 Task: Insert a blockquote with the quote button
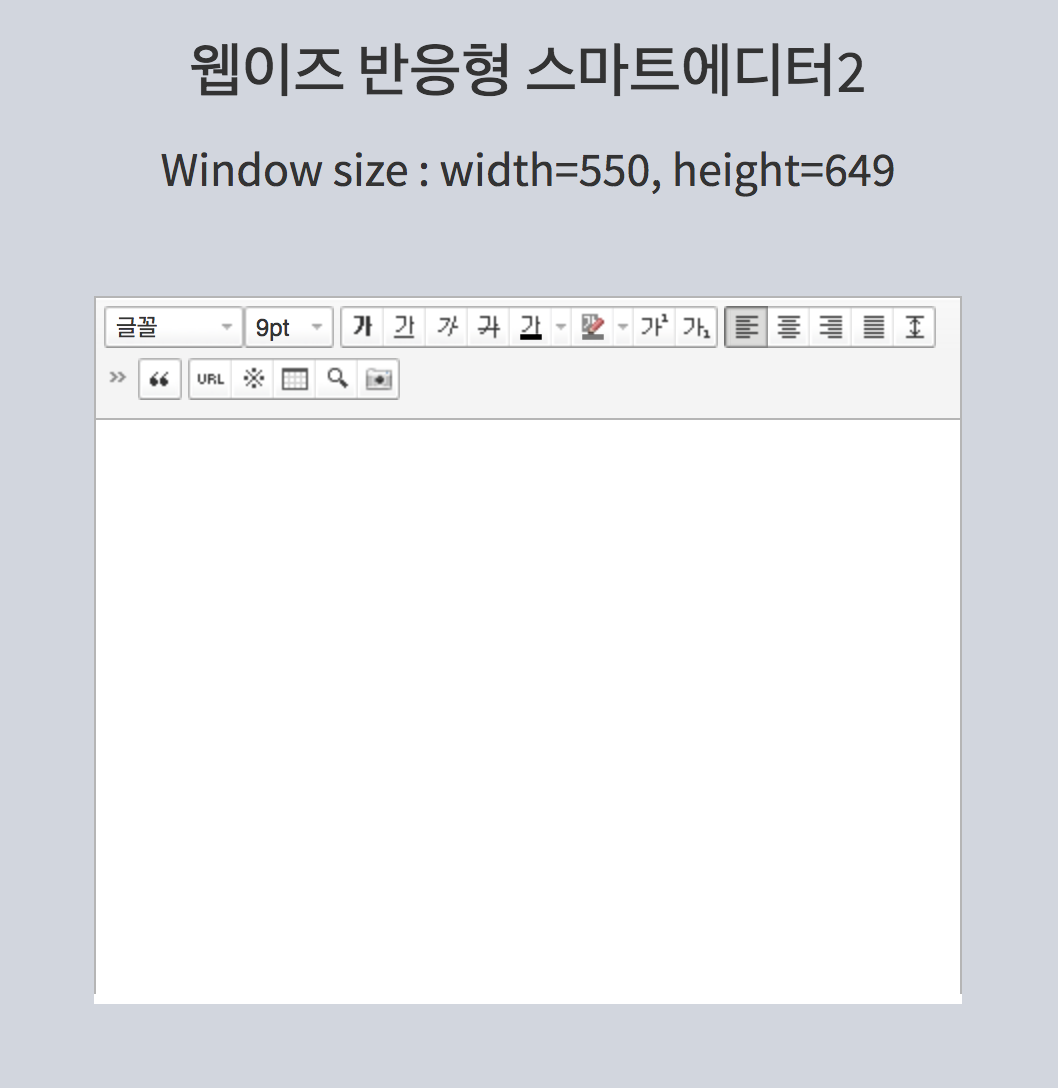tap(160, 379)
